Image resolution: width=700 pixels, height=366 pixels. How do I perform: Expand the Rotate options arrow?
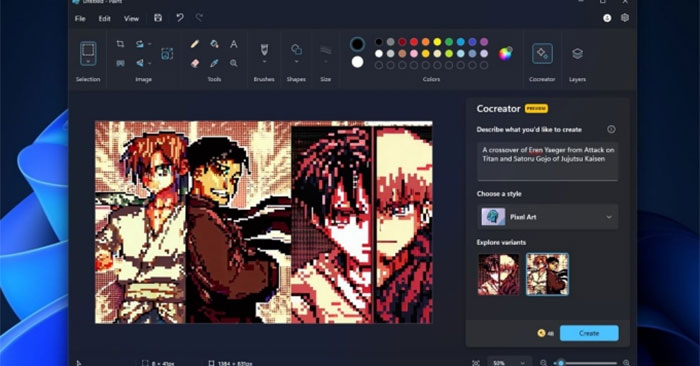coord(150,44)
